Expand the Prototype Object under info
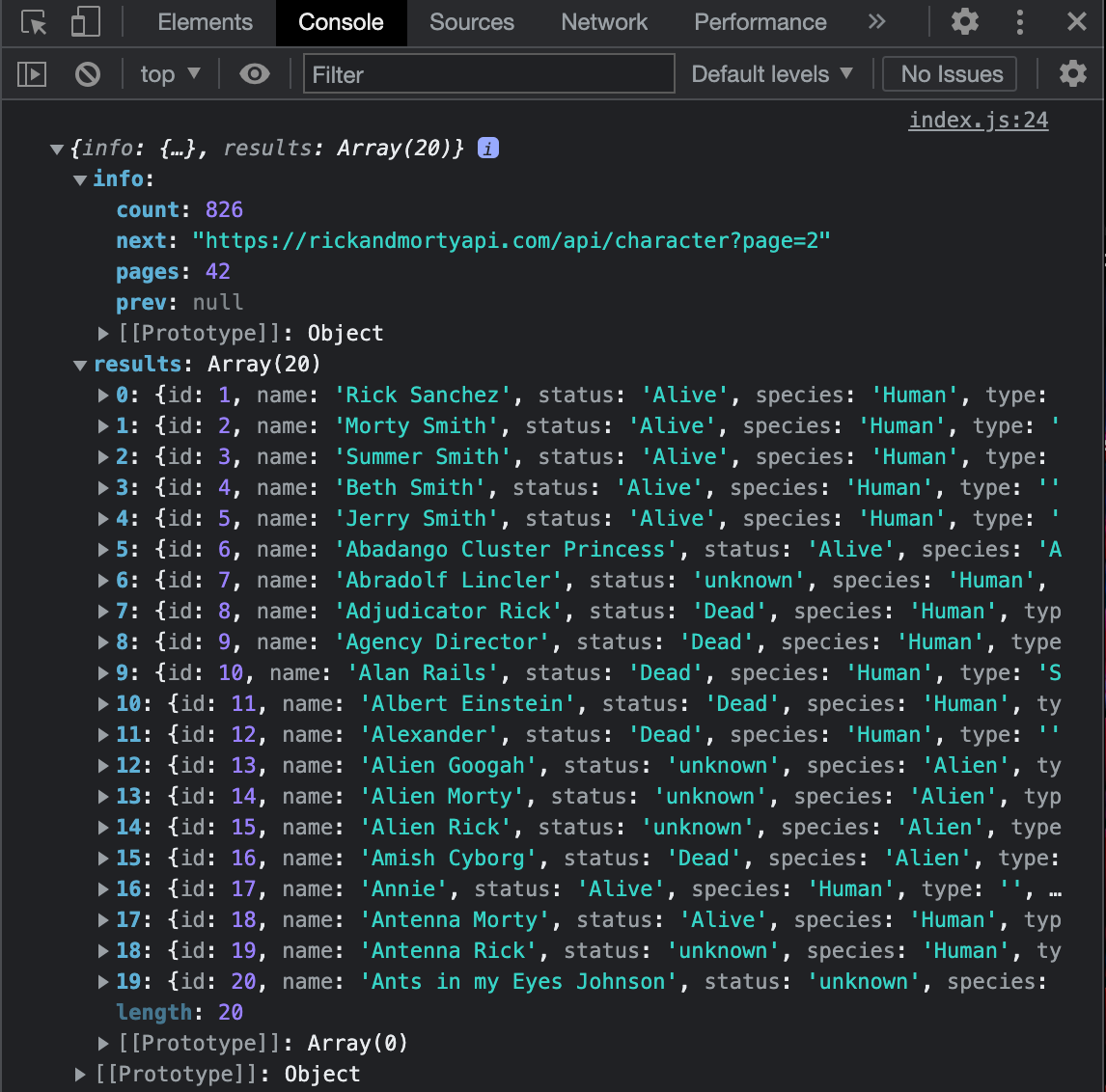This screenshot has width=1106, height=1092. coord(103,333)
